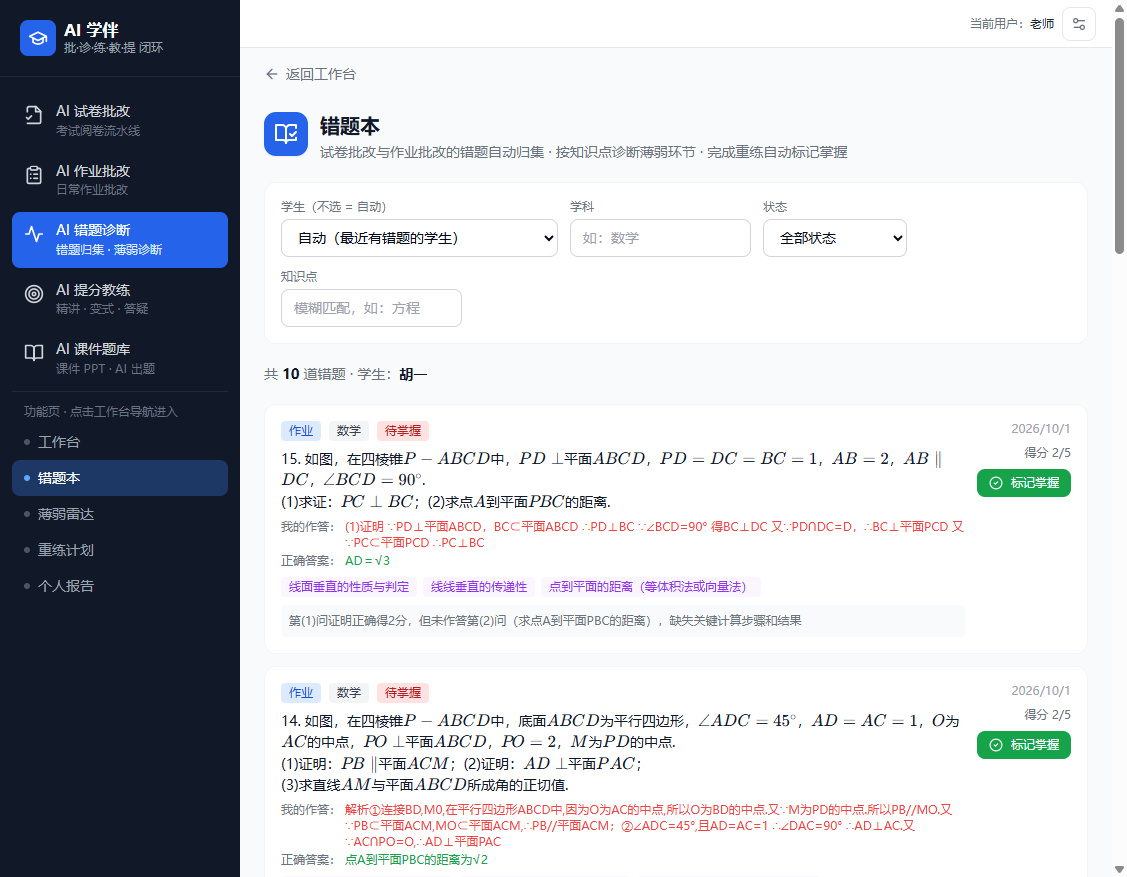Click the 待掌握 badge on question 14
This screenshot has height=877, width=1127.
(402, 693)
